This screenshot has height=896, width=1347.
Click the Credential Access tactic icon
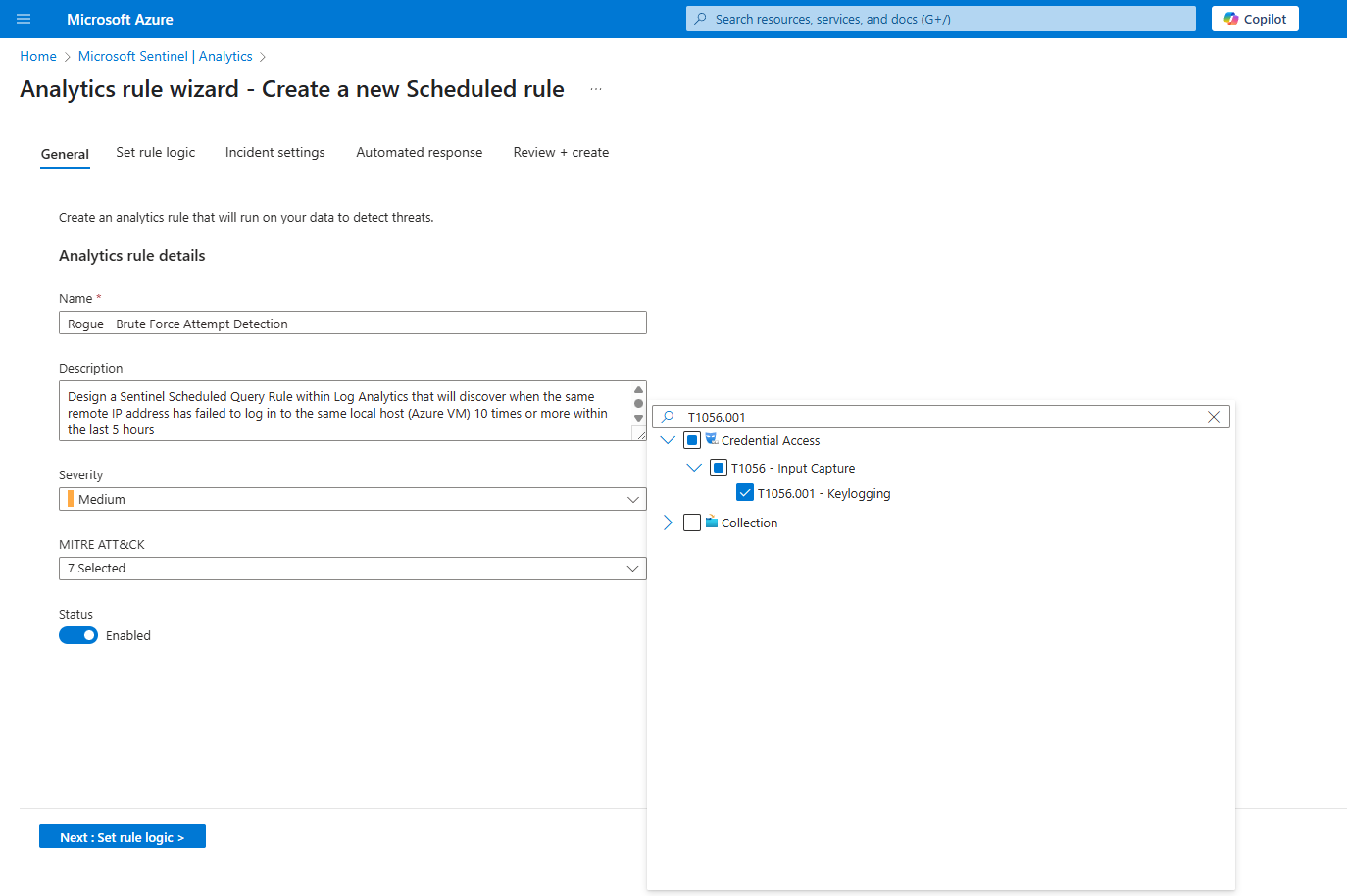click(712, 439)
